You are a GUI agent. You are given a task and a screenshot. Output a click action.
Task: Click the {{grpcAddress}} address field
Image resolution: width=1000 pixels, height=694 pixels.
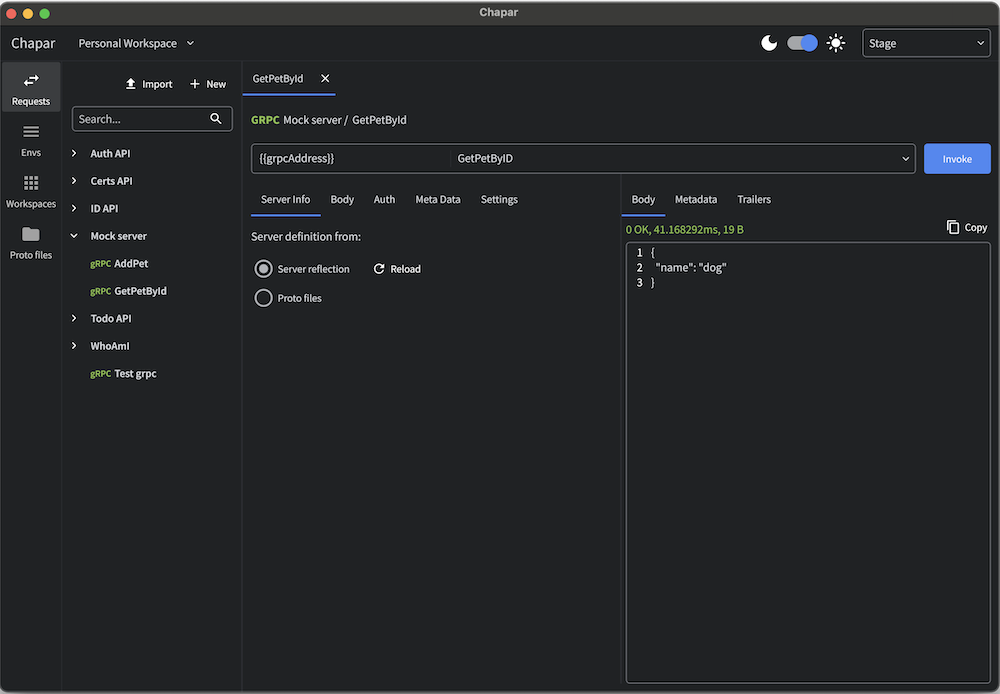[x=351, y=158]
